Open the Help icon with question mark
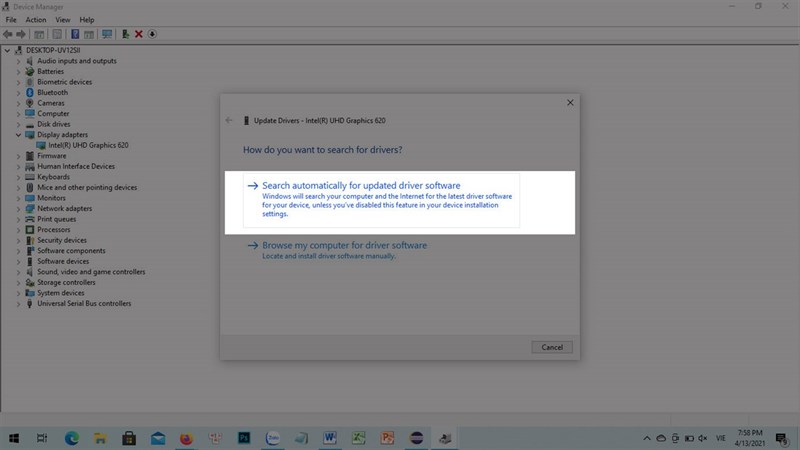This screenshot has height=450, width=800. pos(75,34)
